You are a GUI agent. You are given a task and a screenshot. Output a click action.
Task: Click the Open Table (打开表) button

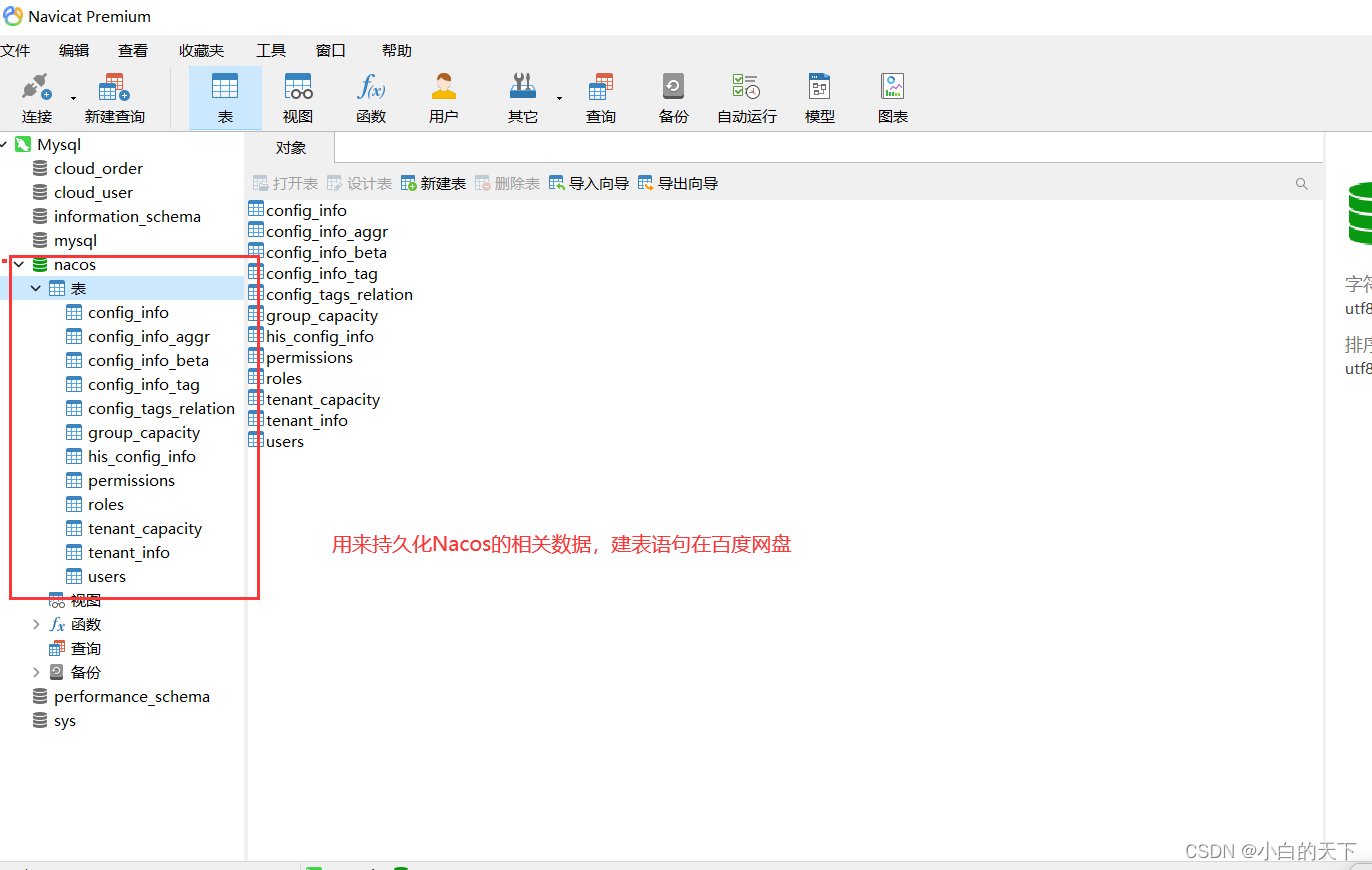click(x=285, y=184)
